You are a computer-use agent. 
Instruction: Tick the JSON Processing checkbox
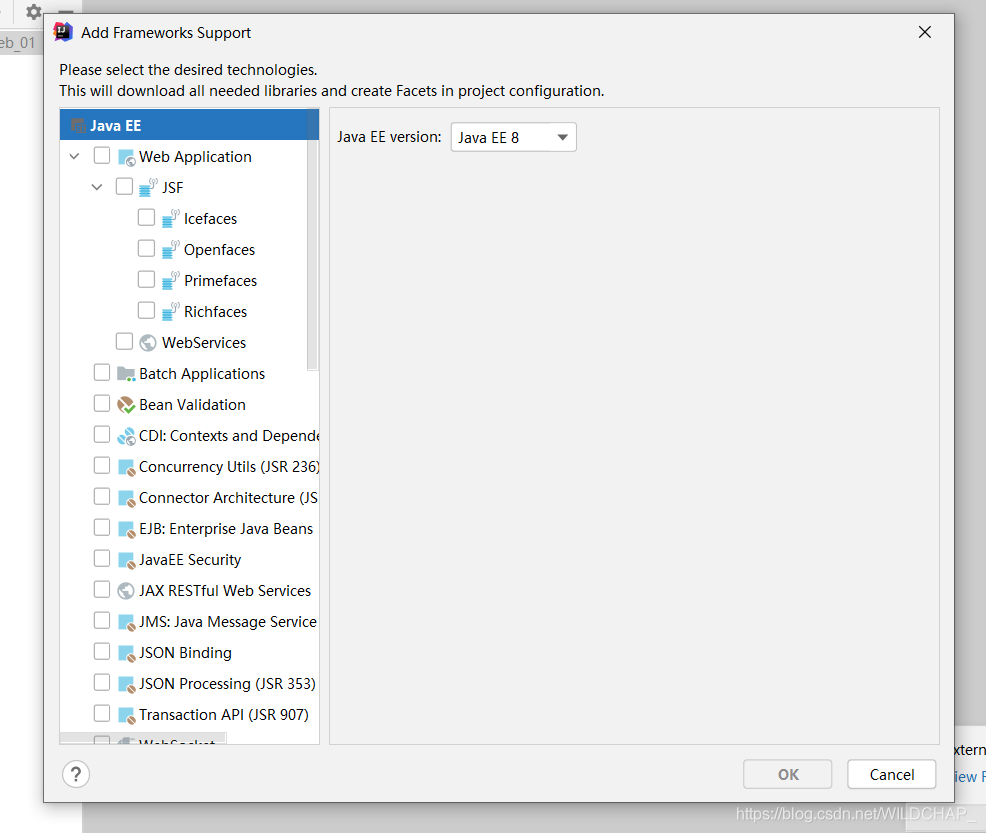(102, 683)
